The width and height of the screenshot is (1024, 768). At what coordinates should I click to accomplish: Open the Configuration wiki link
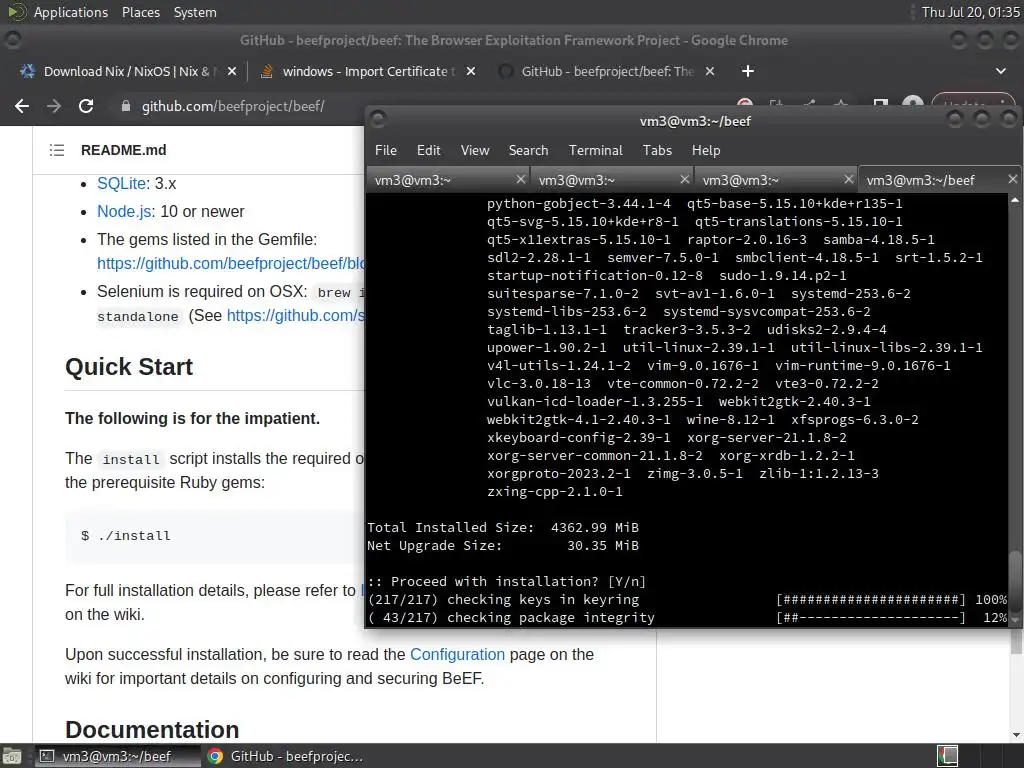coord(457,654)
